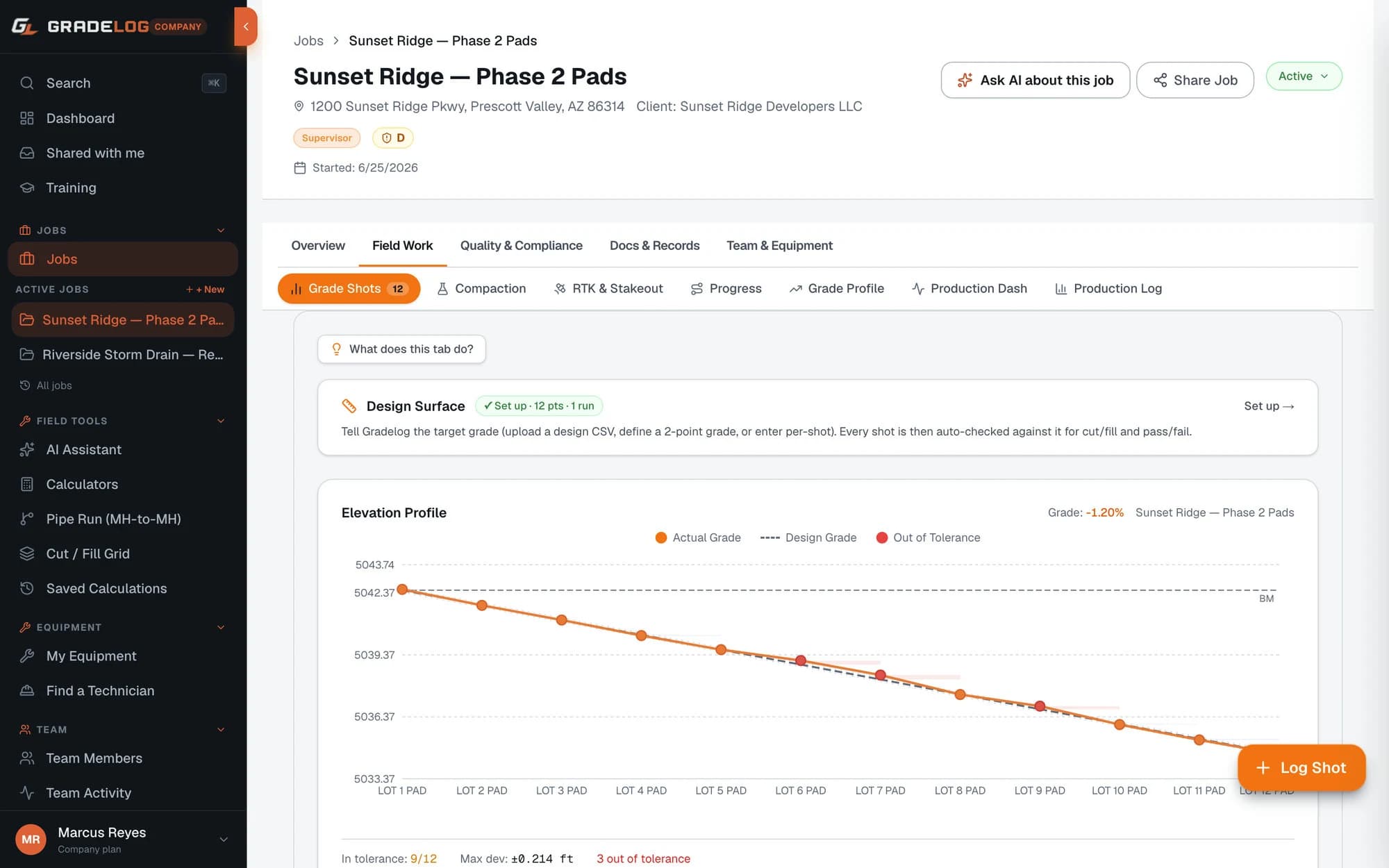
Task: Click the Log Shot button
Action: [1301, 767]
